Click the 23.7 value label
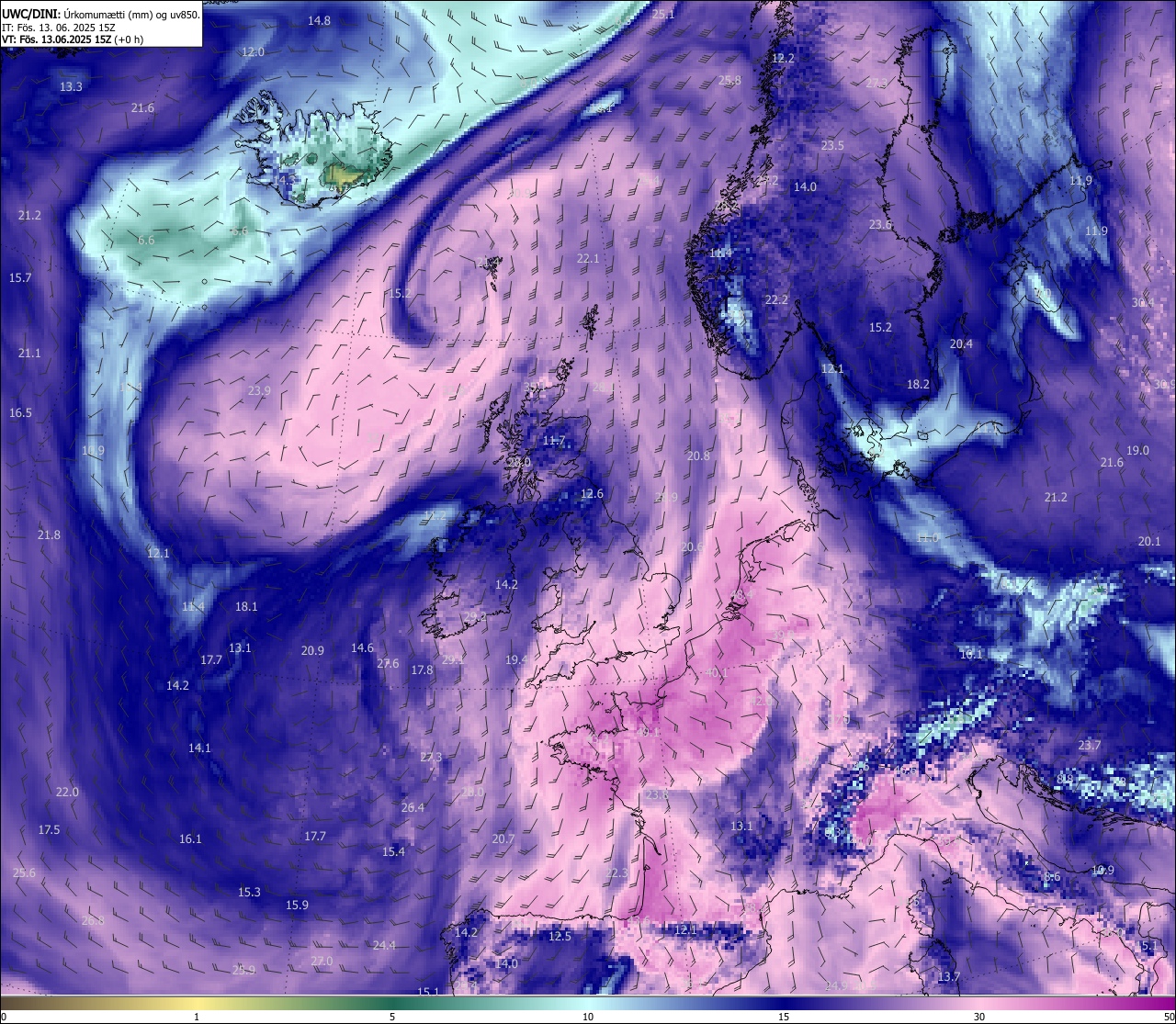The height and width of the screenshot is (1024, 1176). [1090, 745]
